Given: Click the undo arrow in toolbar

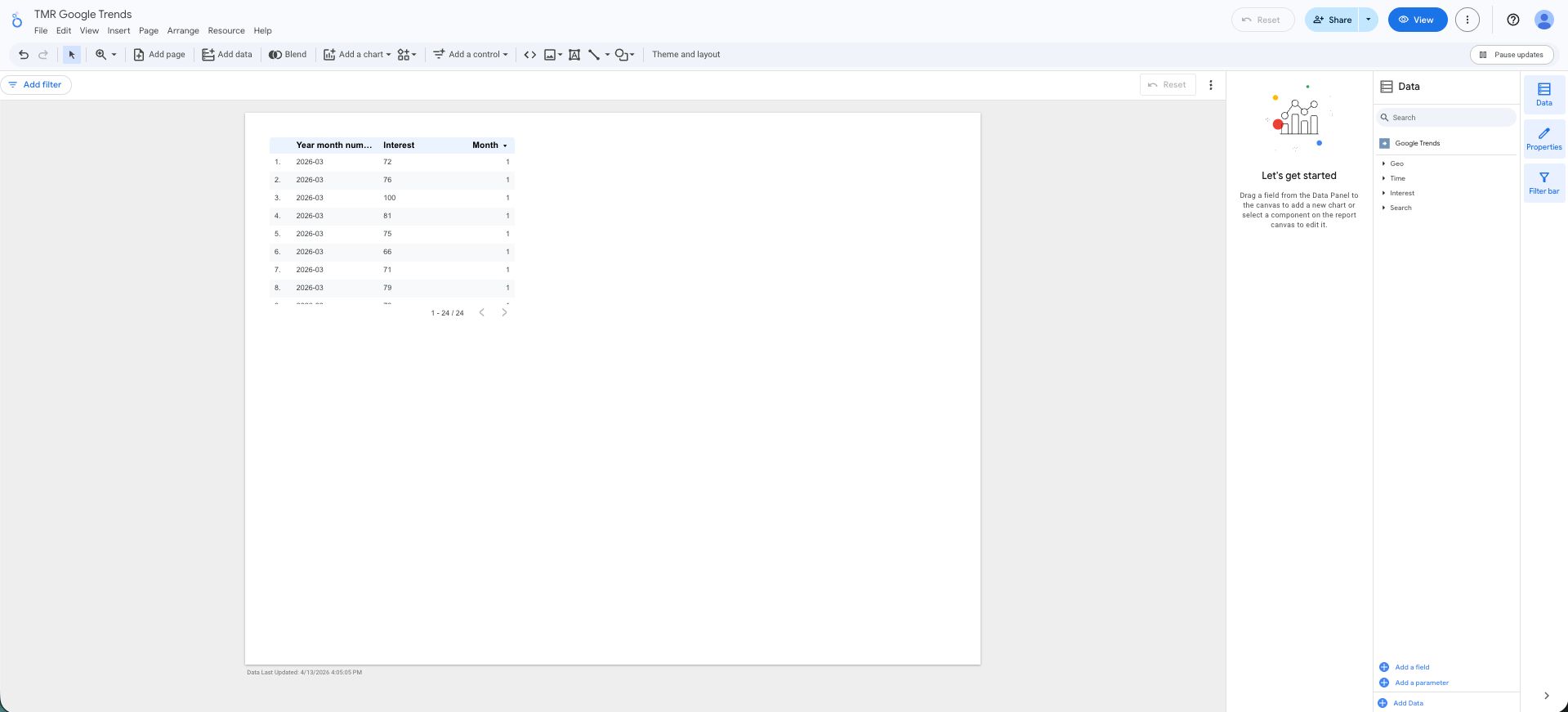Looking at the screenshot, I should click(24, 55).
